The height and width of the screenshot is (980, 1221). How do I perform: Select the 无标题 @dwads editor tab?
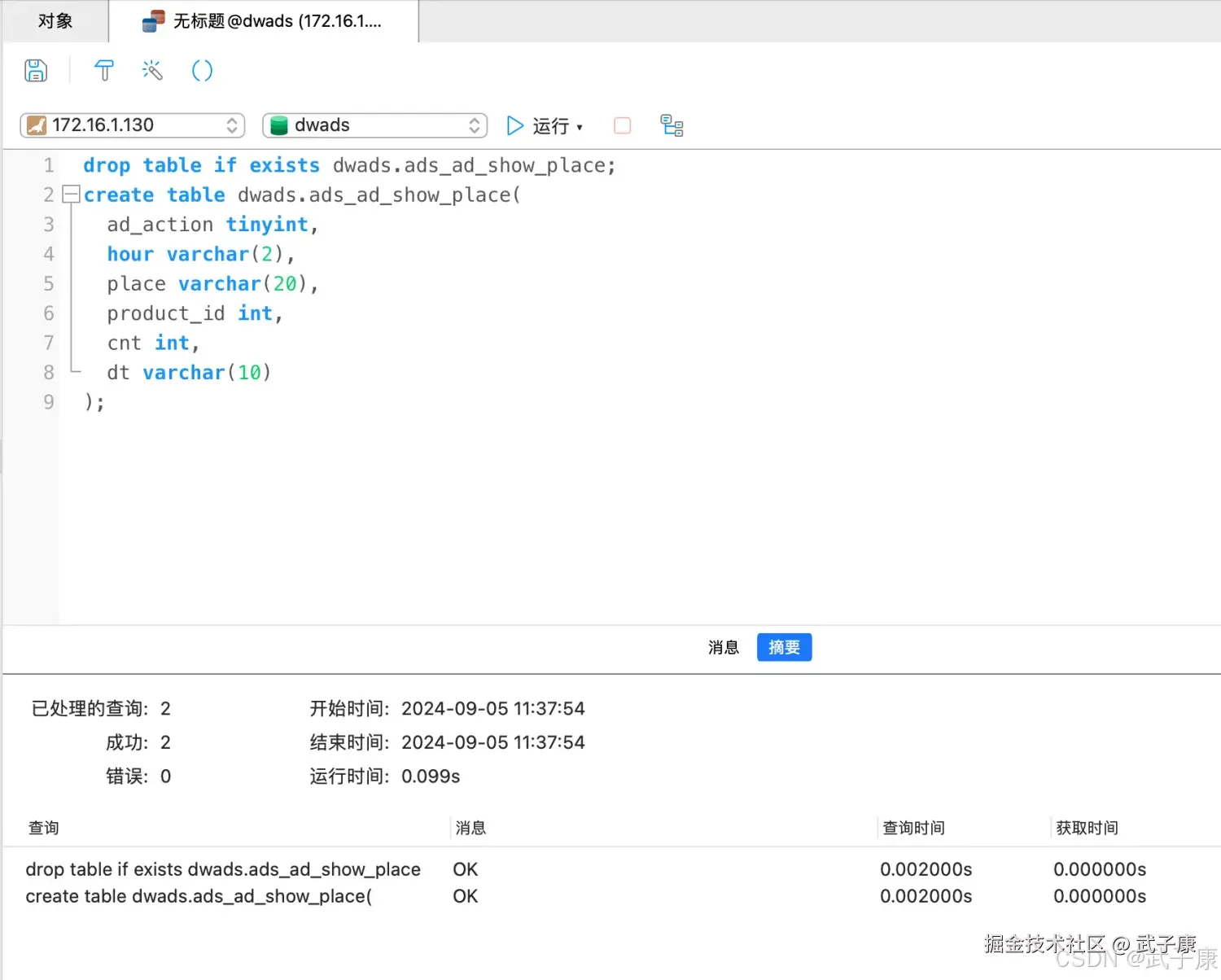click(269, 21)
